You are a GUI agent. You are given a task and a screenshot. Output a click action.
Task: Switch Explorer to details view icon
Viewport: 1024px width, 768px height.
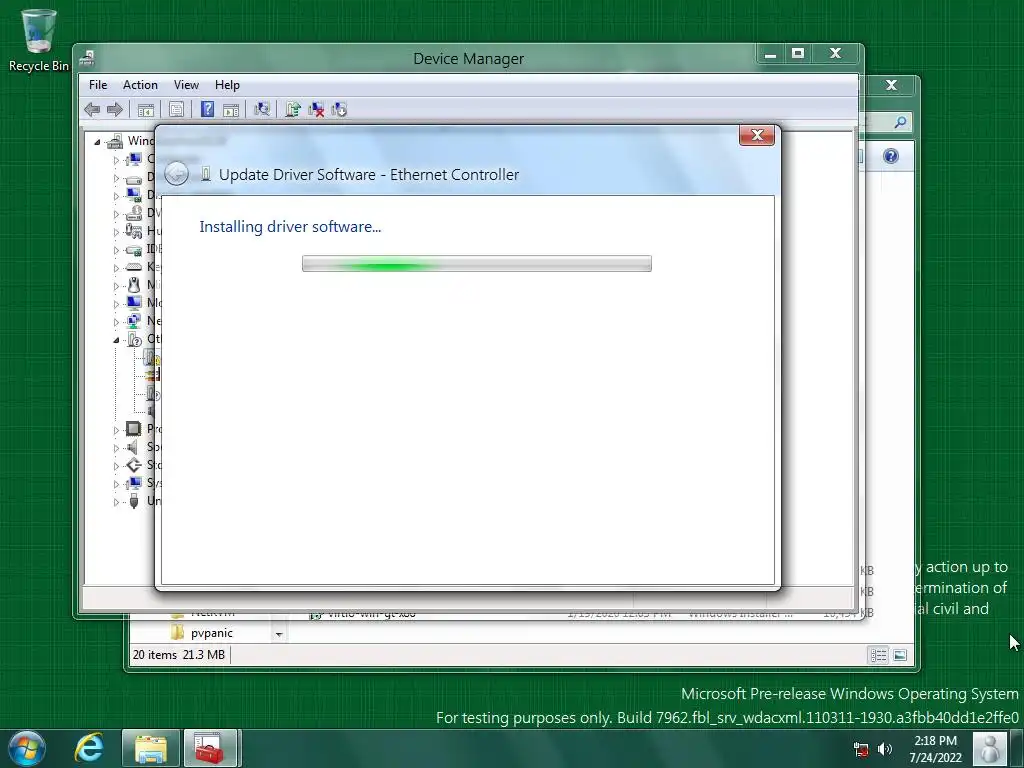(878, 655)
